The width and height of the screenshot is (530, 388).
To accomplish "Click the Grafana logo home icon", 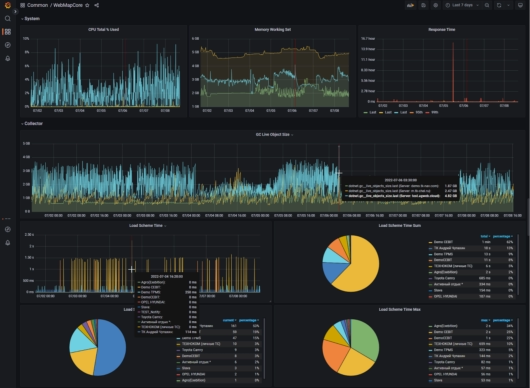I will [x=7, y=5].
